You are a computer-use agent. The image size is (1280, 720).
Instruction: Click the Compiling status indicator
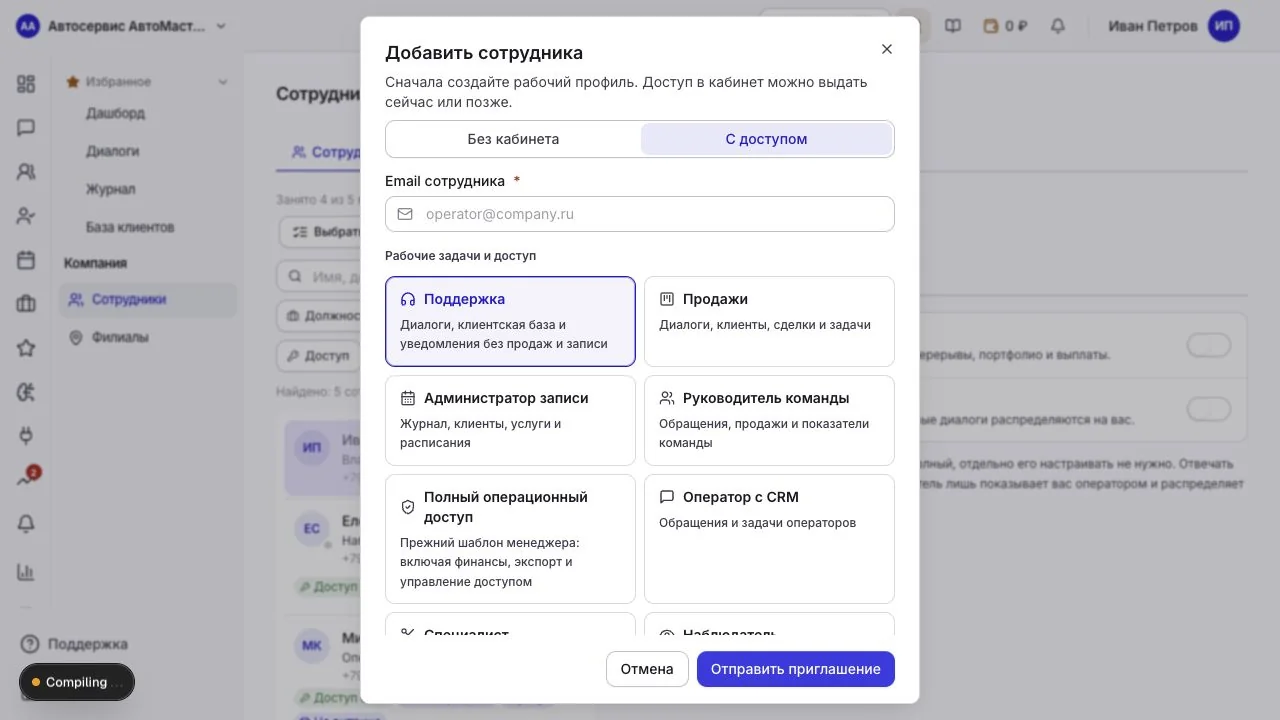click(x=77, y=682)
